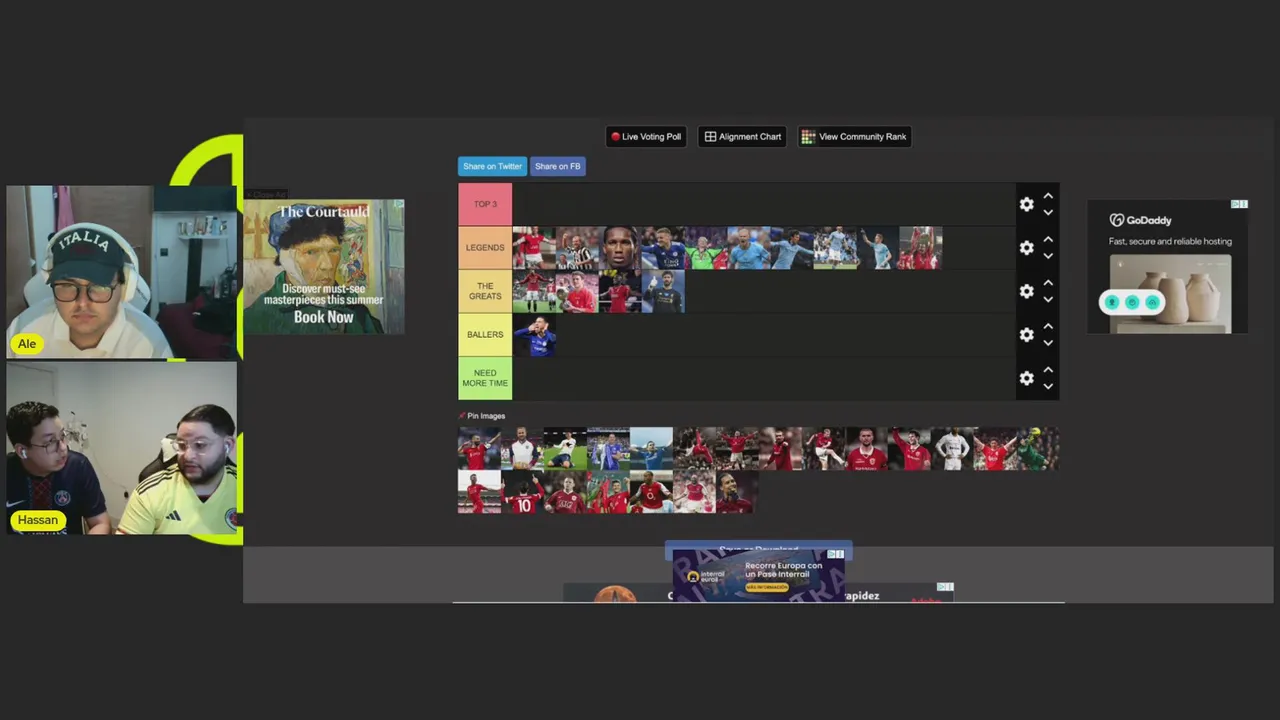This screenshot has width=1280, height=720.
Task: Move TOP 3 tier down with arrow
Action: 1048,212
